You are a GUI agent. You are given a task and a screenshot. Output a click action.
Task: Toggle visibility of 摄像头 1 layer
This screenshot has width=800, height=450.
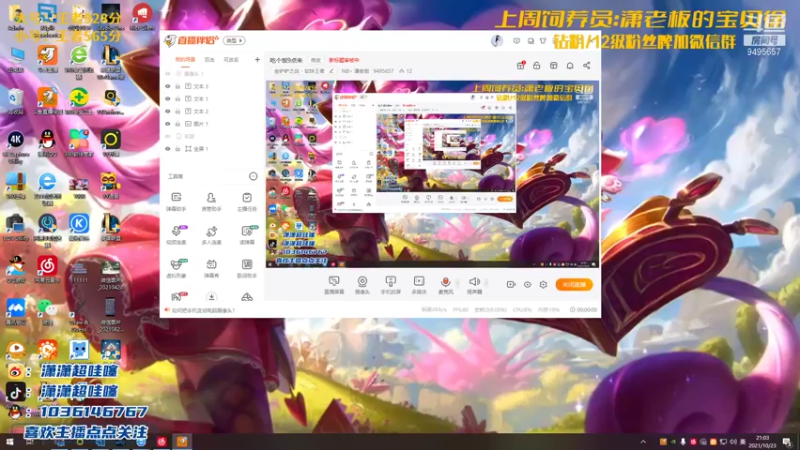(167, 73)
